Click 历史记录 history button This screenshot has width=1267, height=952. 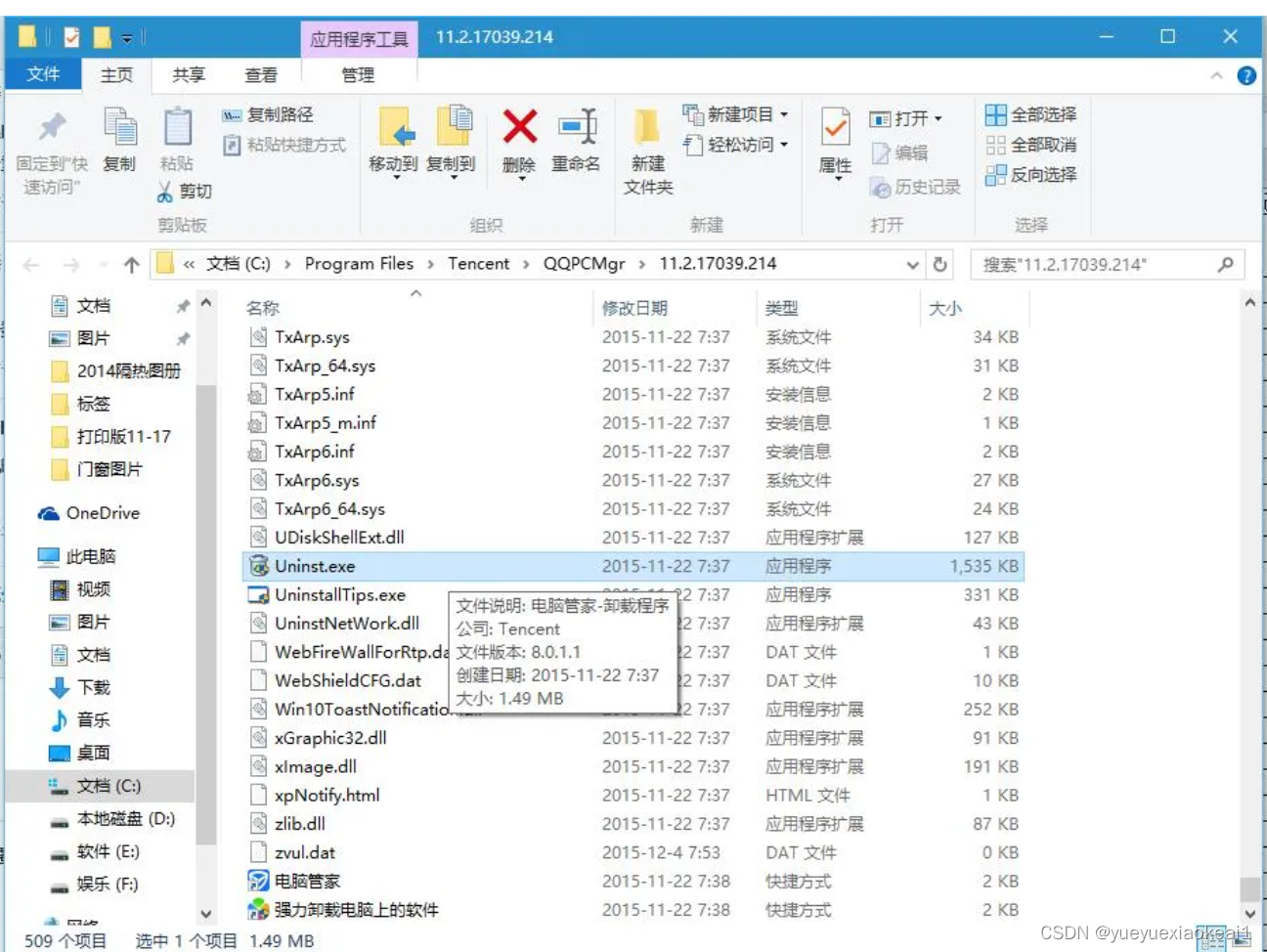915,187
